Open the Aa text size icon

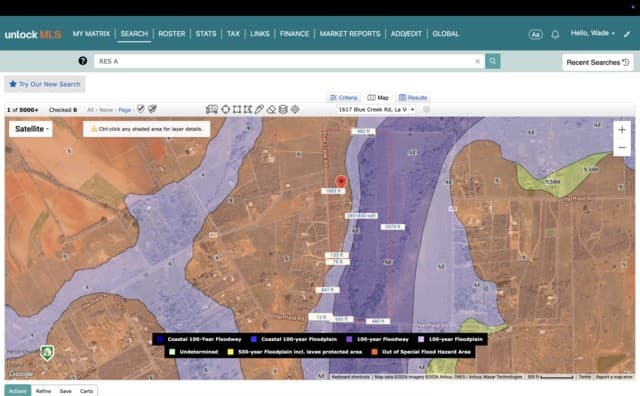coord(535,34)
